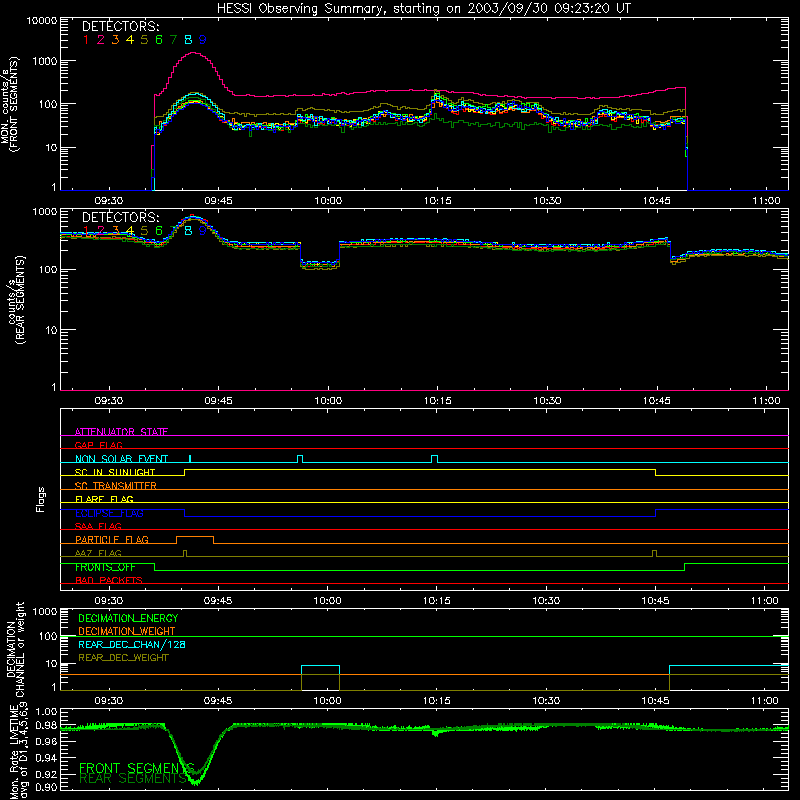Click the REAR SEGMENTS label in livetime plot
The width and height of the screenshot is (800, 800).
pyautogui.click(x=133, y=779)
